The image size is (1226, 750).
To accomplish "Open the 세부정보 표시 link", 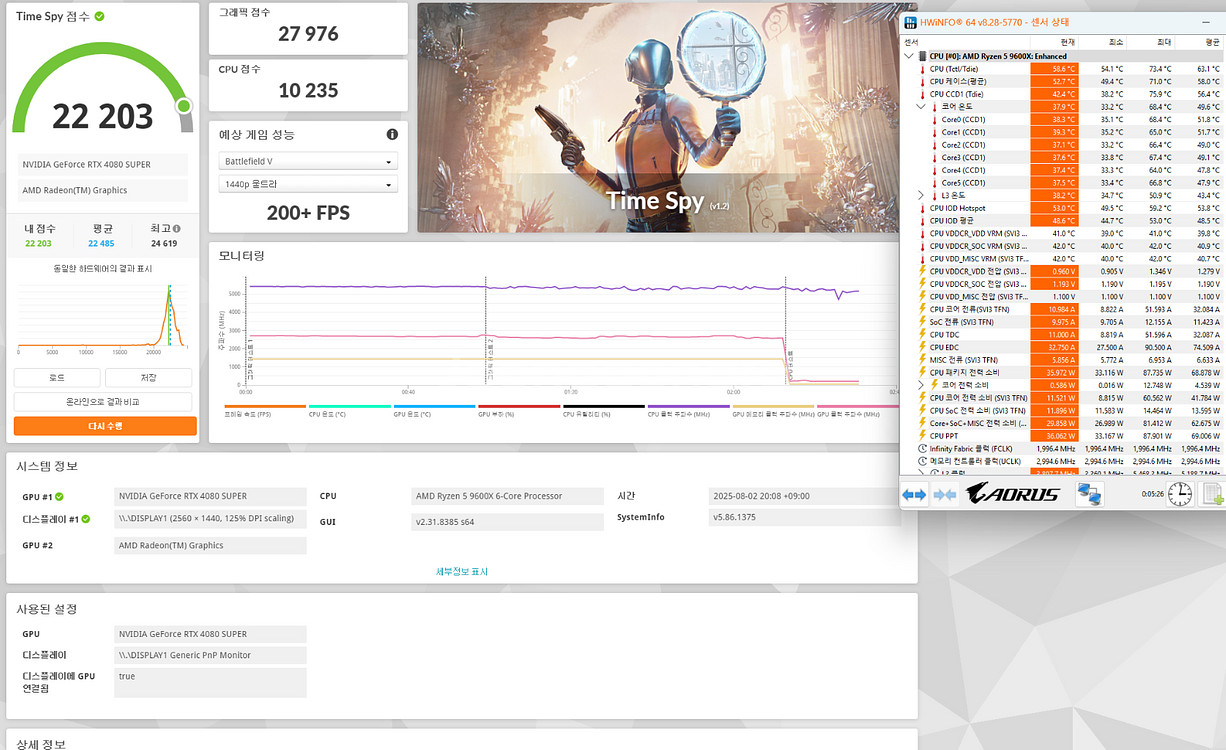I will coord(462,571).
